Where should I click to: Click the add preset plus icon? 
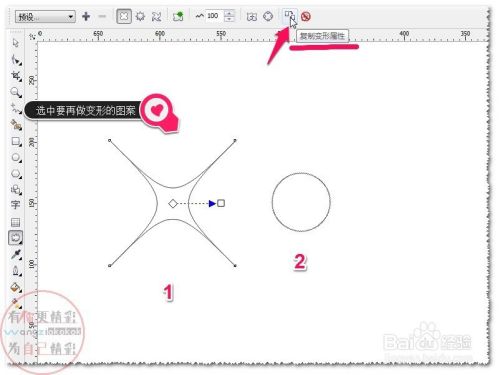(86, 16)
